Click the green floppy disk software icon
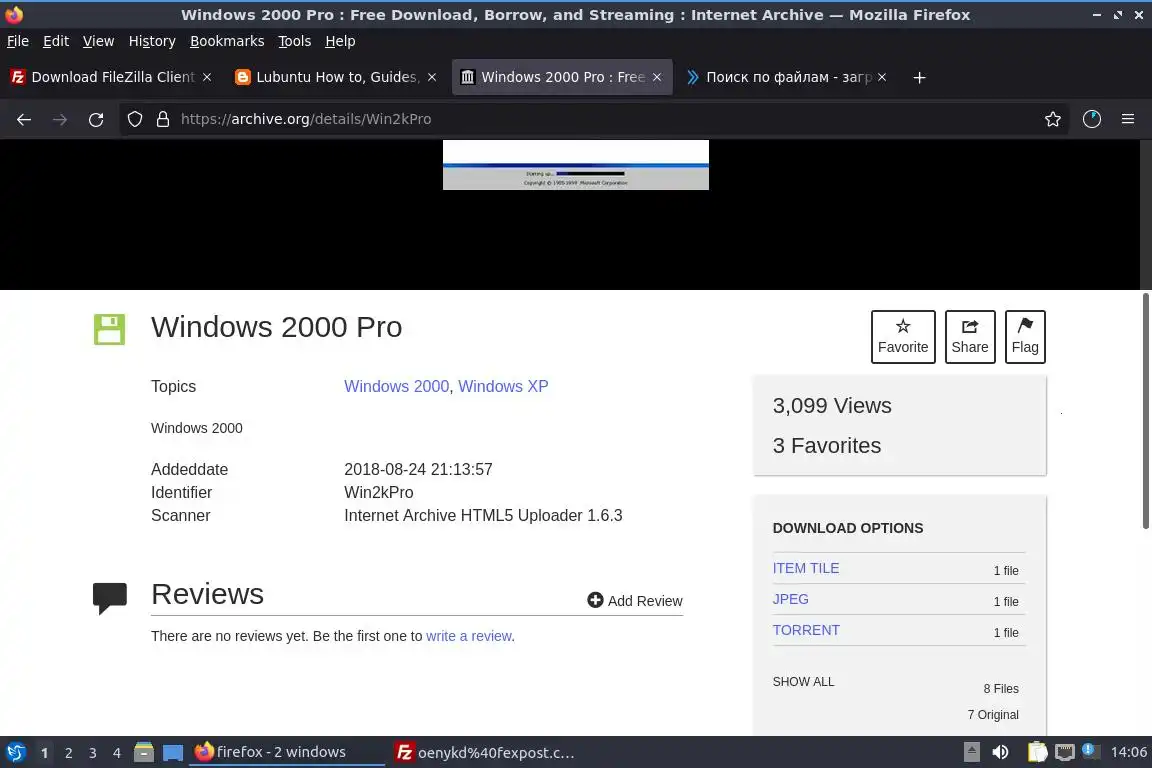Image resolution: width=1152 pixels, height=768 pixels. point(109,329)
